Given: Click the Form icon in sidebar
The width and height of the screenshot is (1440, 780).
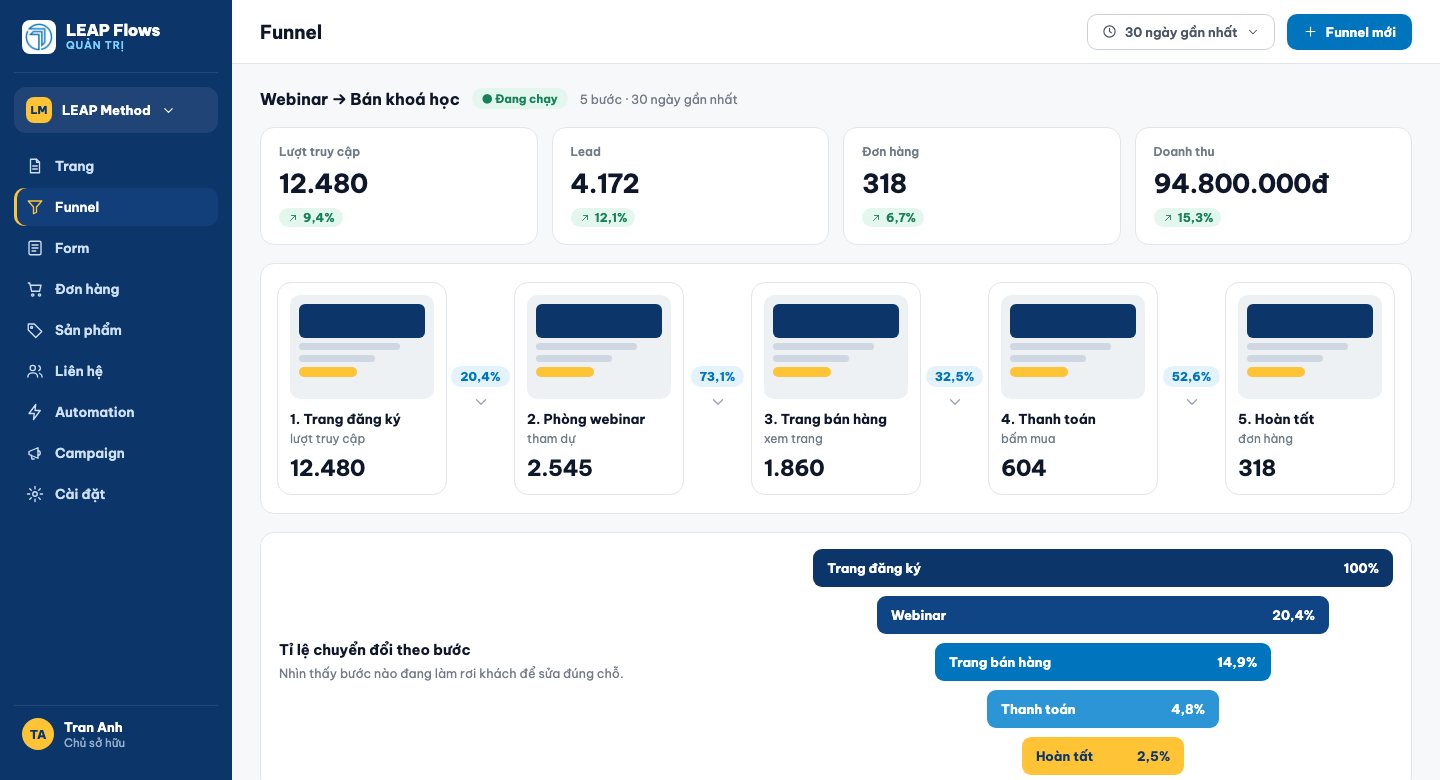Looking at the screenshot, I should [x=35, y=248].
